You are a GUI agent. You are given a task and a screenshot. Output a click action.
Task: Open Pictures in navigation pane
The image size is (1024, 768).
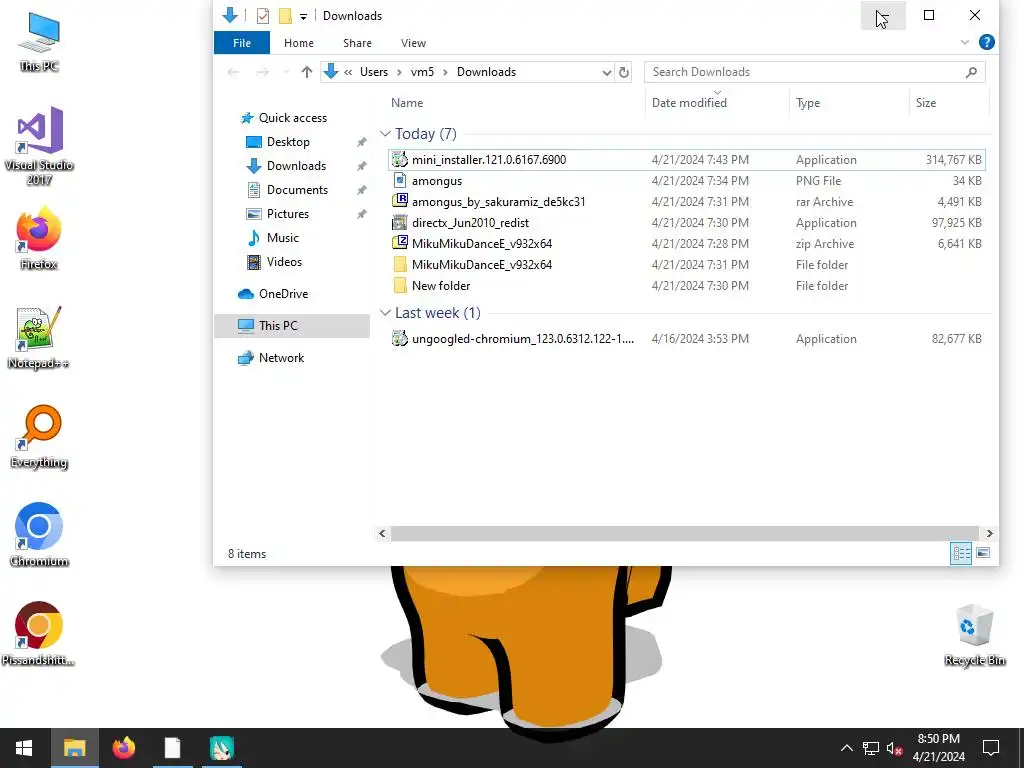click(x=287, y=214)
